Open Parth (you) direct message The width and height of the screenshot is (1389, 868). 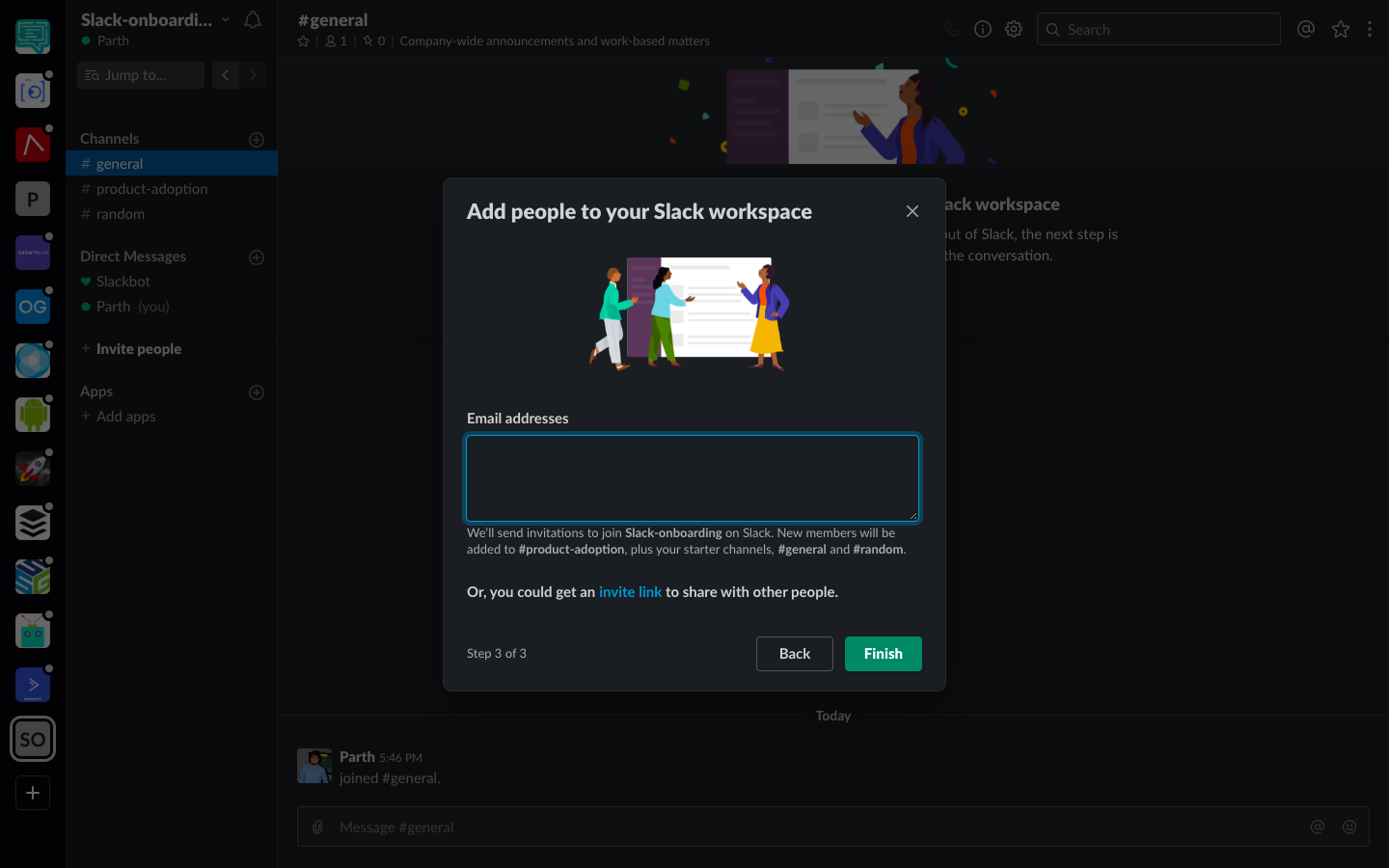pos(172,307)
